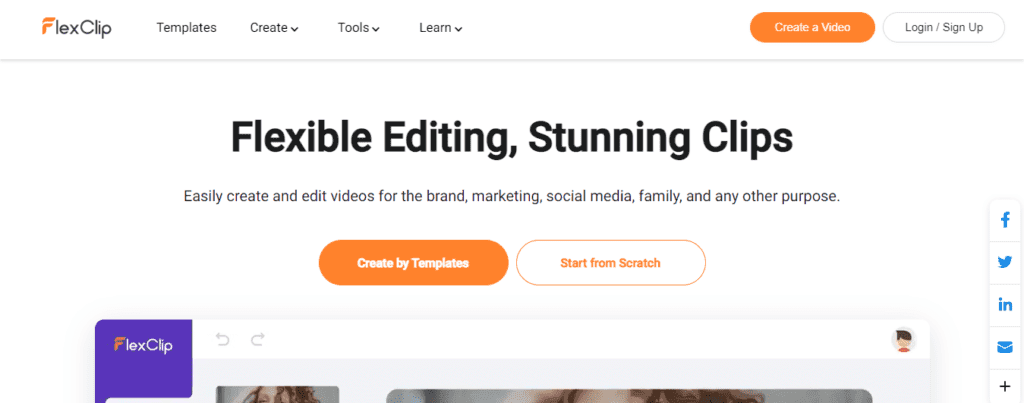The image size is (1024, 403).
Task: Click the Login / Sign Up button
Action: tap(943, 27)
